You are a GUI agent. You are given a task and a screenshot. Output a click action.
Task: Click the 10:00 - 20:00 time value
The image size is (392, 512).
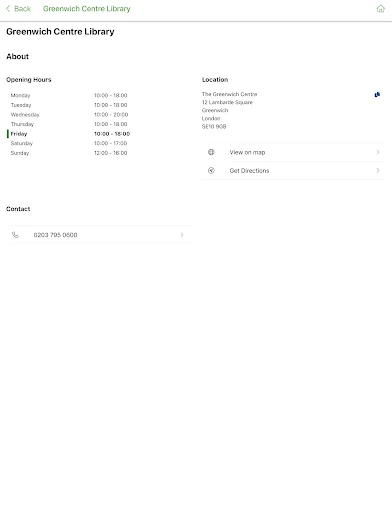[x=111, y=115]
